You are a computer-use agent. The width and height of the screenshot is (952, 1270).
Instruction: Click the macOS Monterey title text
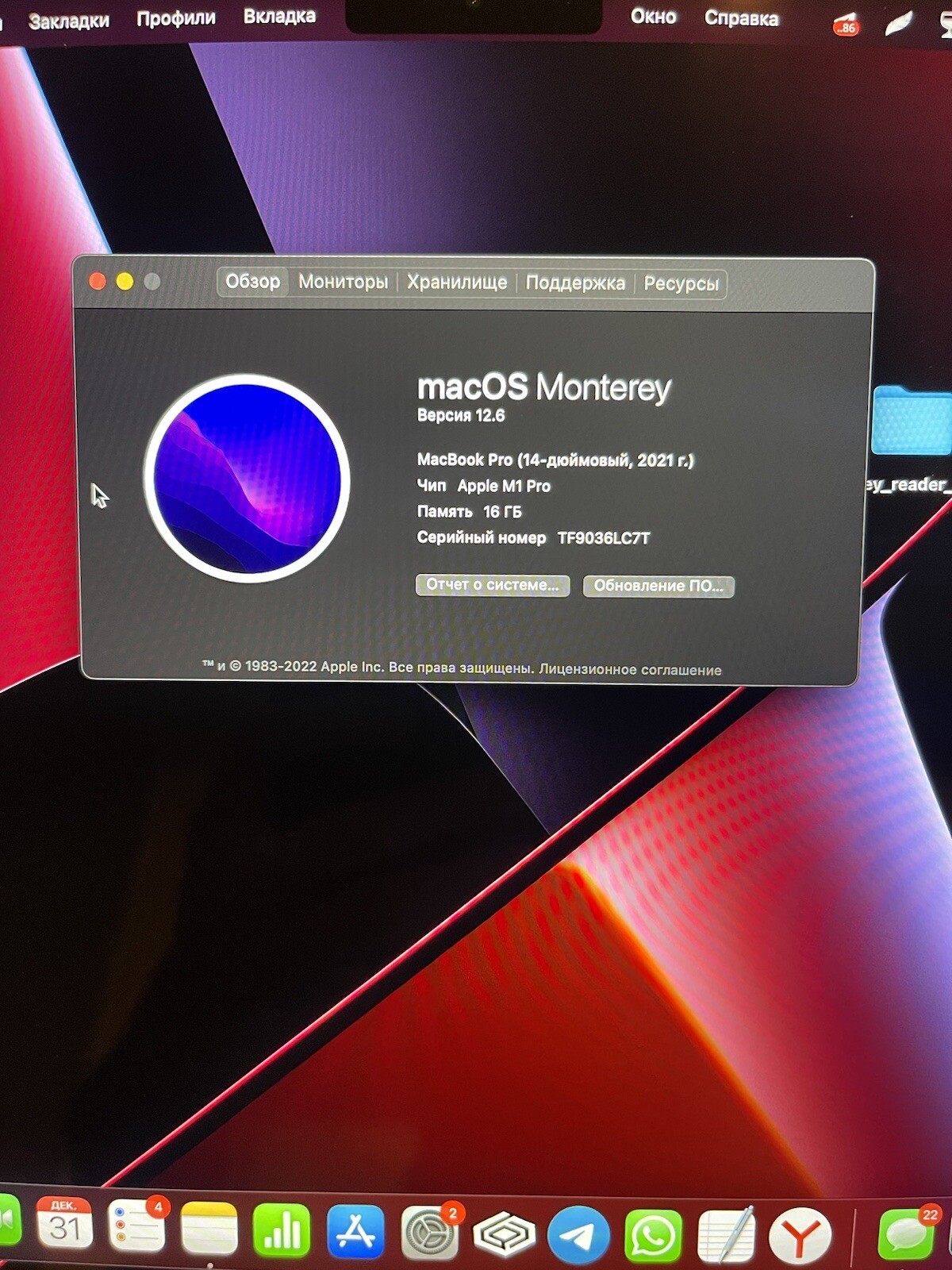point(544,387)
